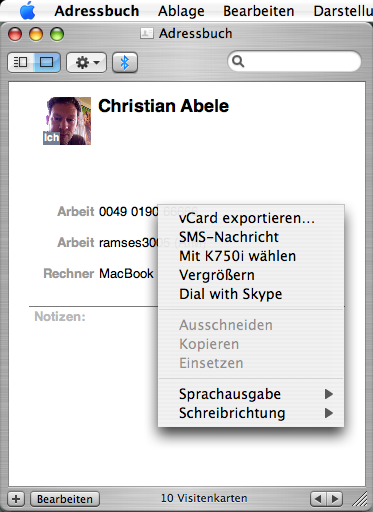Viewport: 373px width, 512px height.
Task: Go to next card arrow
Action: (x=334, y=499)
